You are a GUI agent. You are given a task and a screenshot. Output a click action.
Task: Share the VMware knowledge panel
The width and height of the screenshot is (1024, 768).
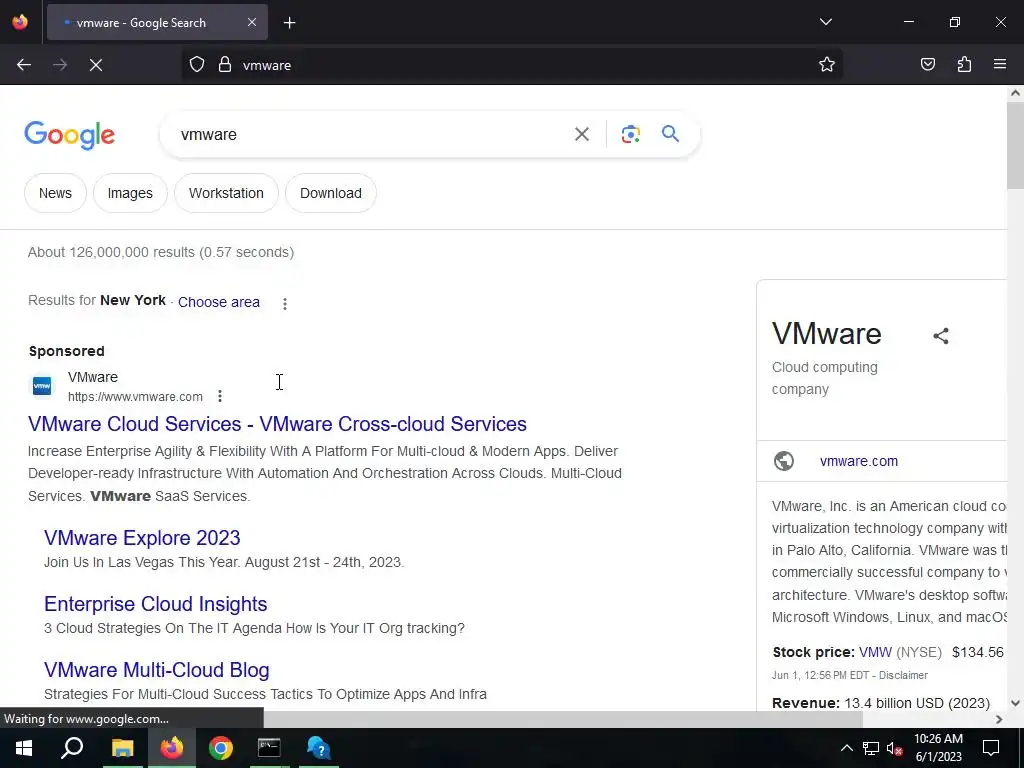click(940, 336)
